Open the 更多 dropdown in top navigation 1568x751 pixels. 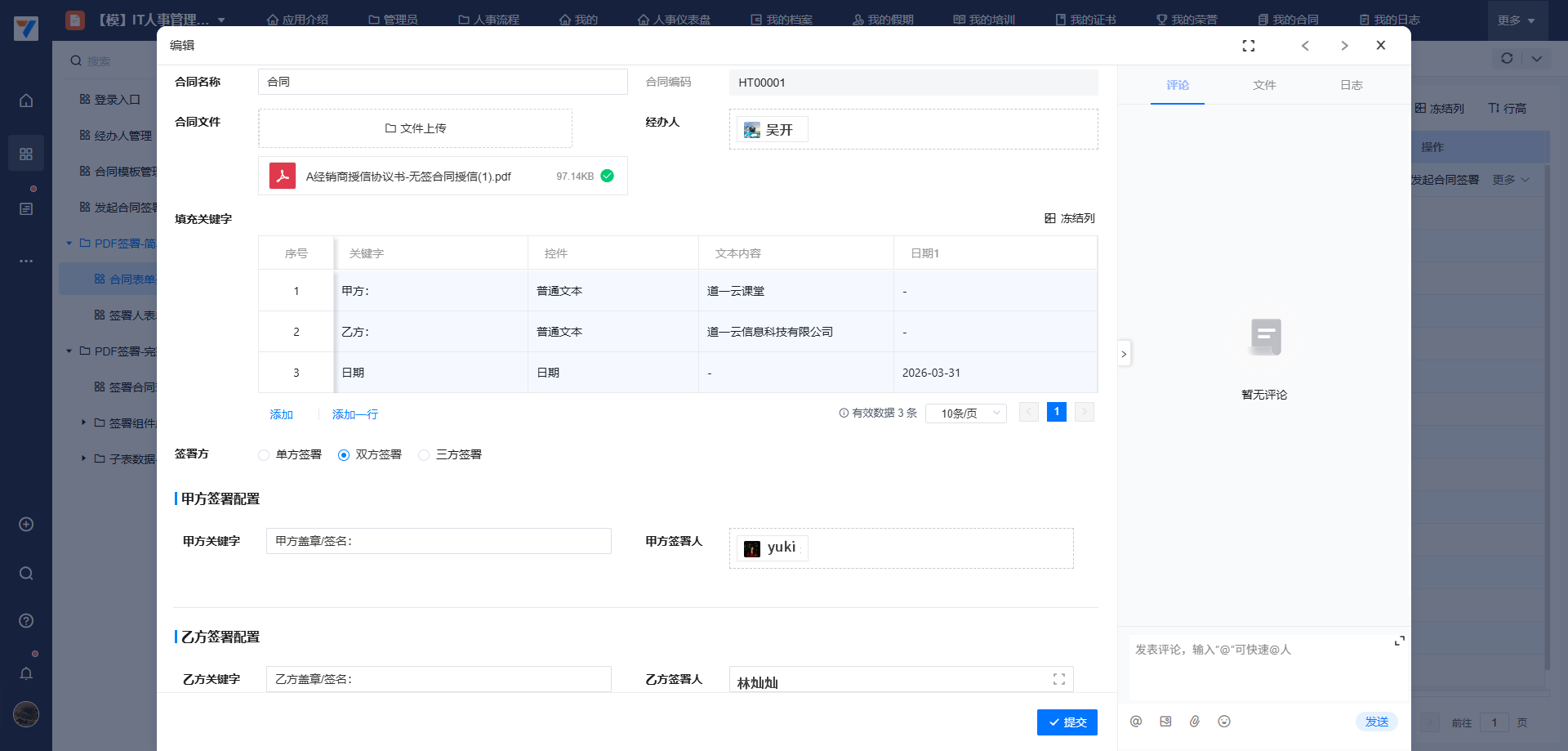[1516, 20]
